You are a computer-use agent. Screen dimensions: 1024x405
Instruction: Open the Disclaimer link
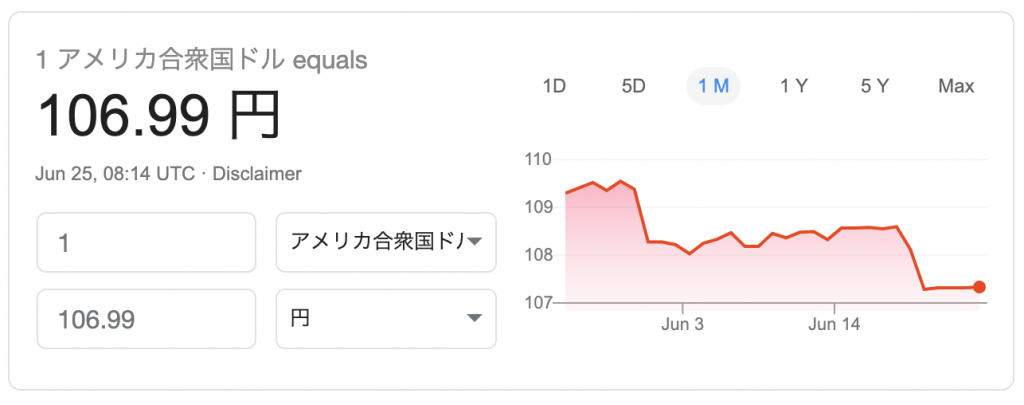(257, 174)
